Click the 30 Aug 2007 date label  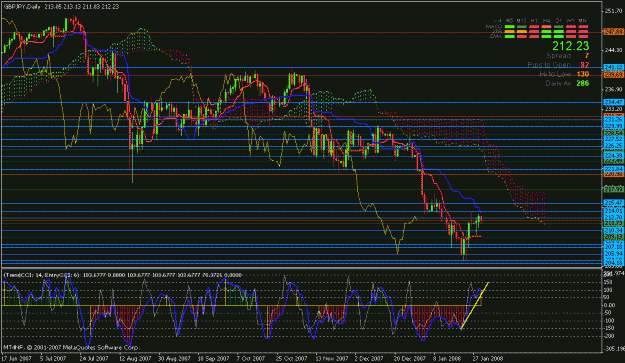click(x=174, y=358)
